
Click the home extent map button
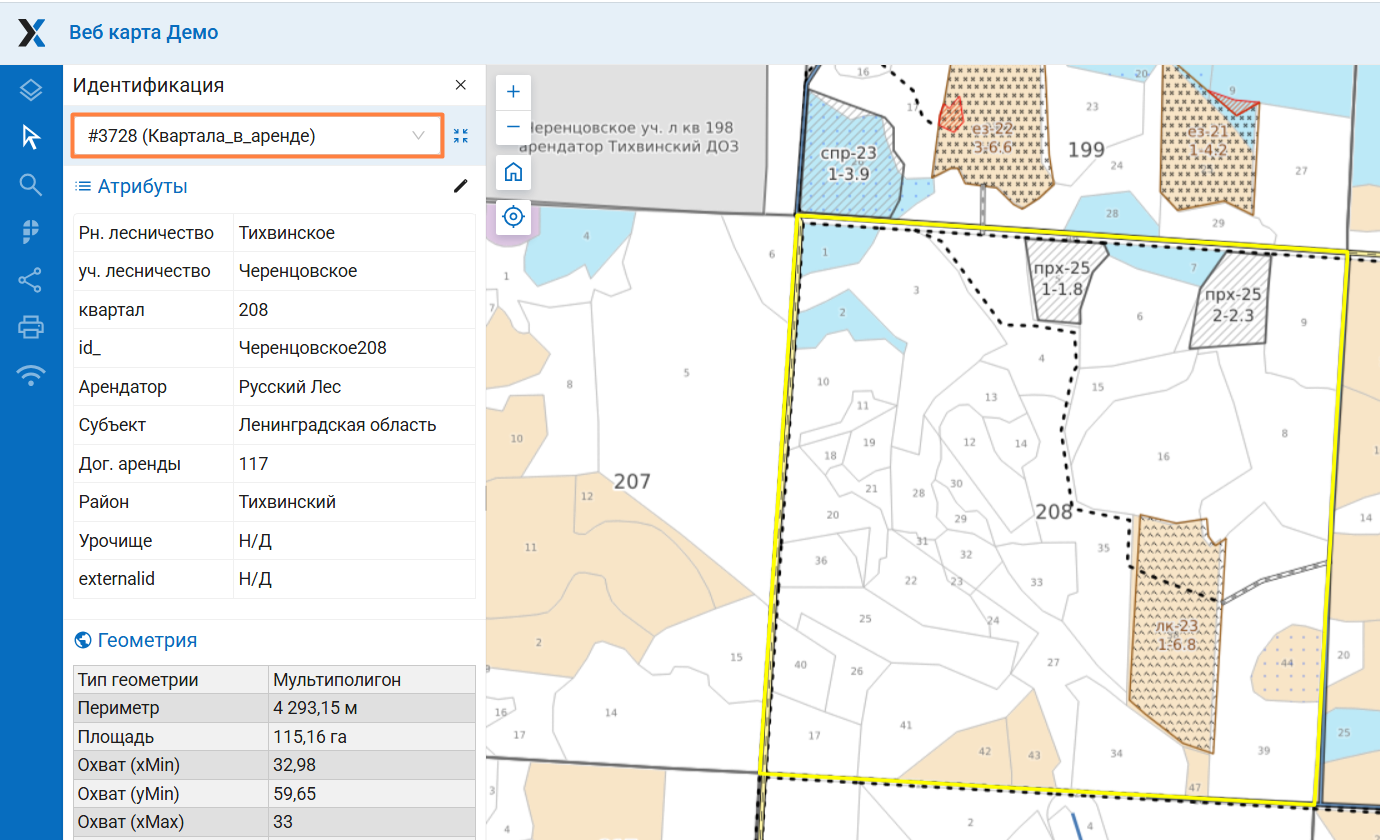[x=513, y=172]
